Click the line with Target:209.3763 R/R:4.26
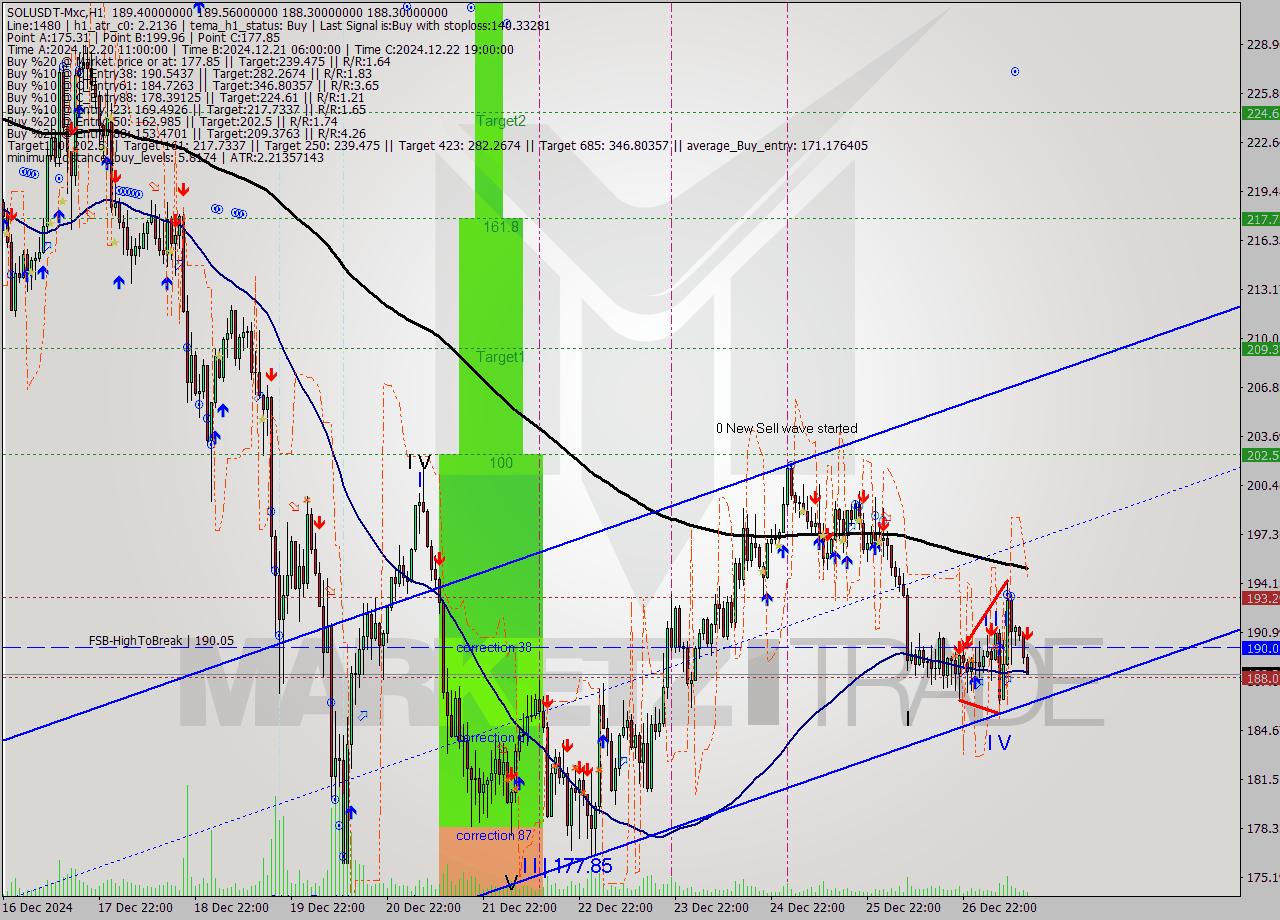The height and width of the screenshot is (920, 1280). pos(186,133)
